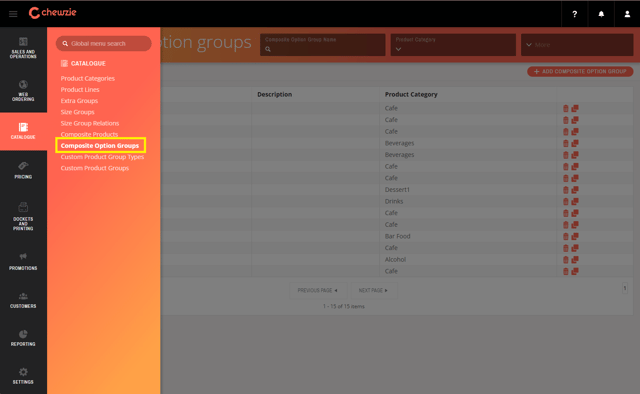640x394 pixels.
Task: Select Catalogue sidebar section
Action: [x=23, y=131]
